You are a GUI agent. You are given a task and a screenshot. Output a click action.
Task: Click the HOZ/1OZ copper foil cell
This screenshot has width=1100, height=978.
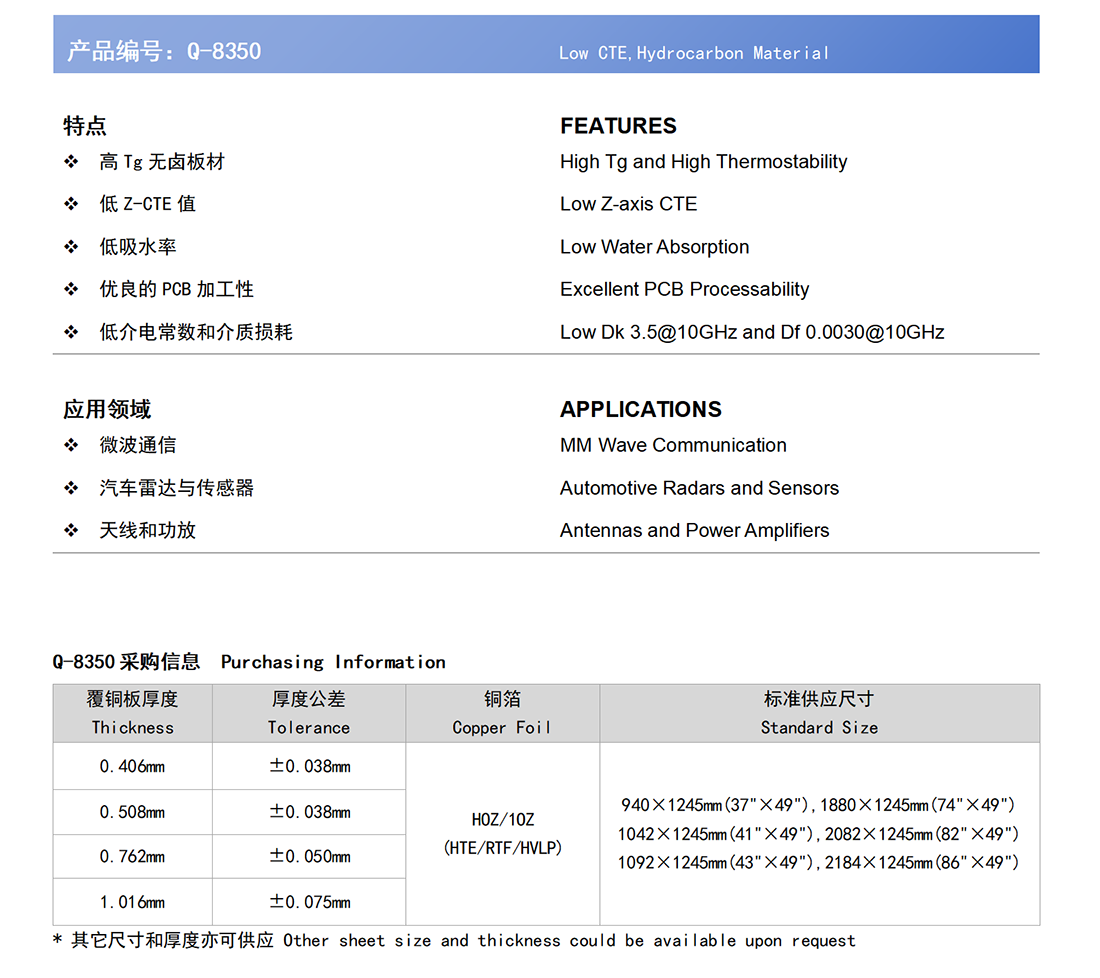[x=502, y=833]
